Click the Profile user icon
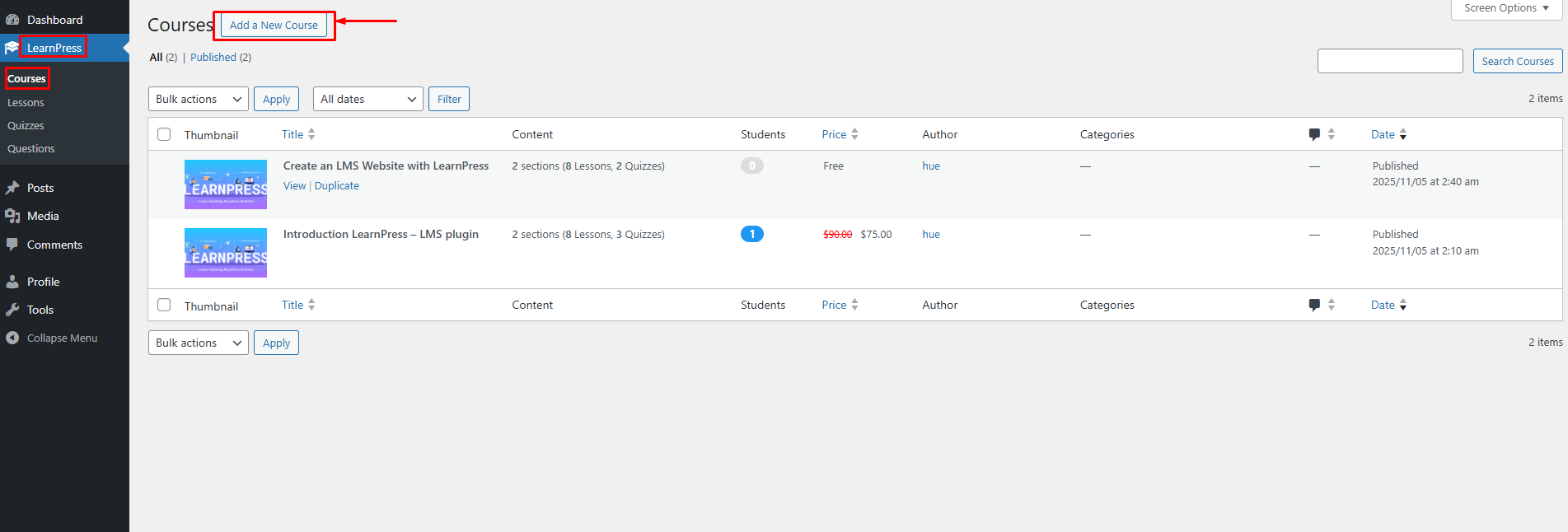Screen dimensions: 1568x532 (12, 282)
